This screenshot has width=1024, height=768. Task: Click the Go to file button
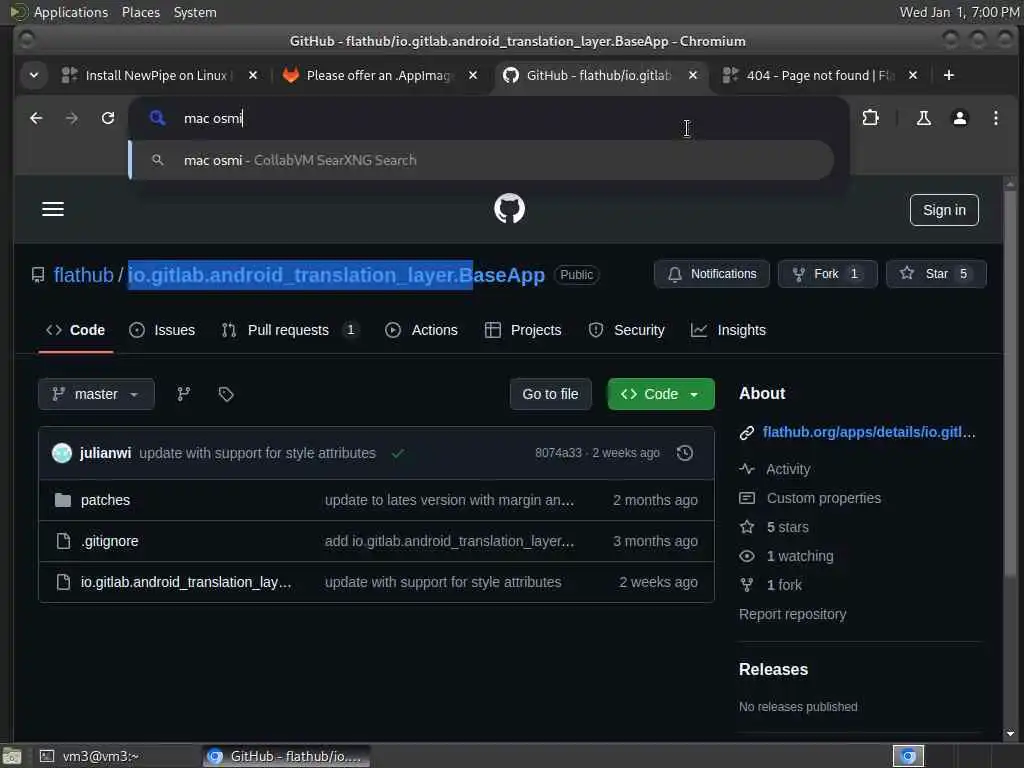pos(550,394)
